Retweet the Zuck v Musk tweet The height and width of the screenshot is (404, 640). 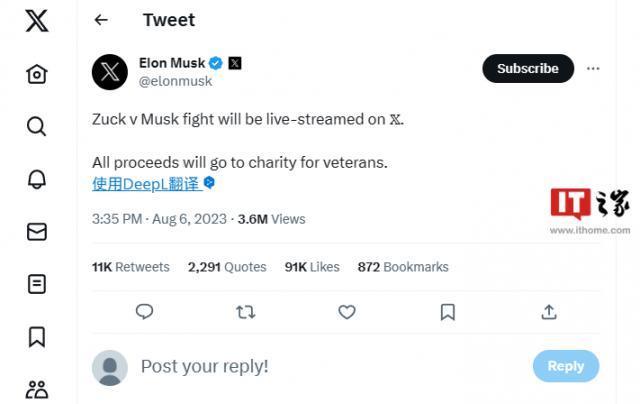coord(245,312)
